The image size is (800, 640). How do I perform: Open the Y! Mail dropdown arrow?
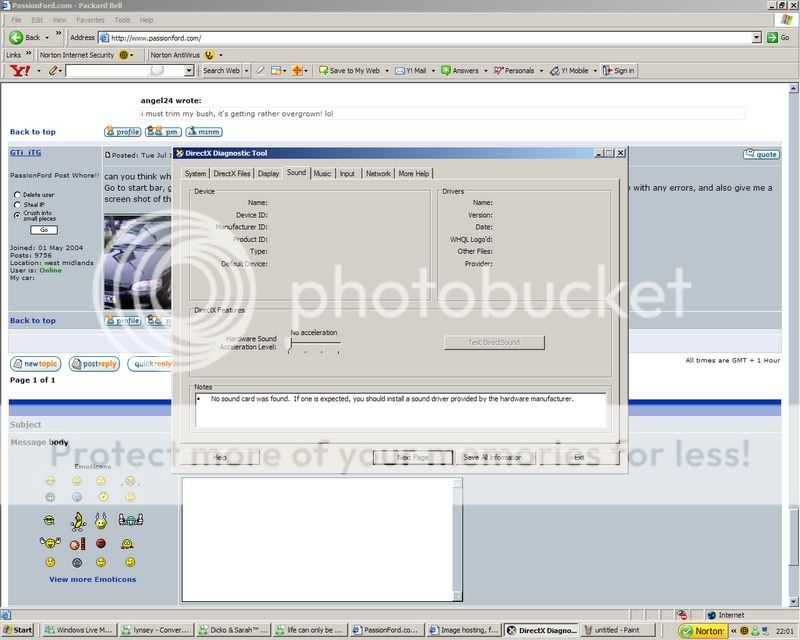(433, 70)
